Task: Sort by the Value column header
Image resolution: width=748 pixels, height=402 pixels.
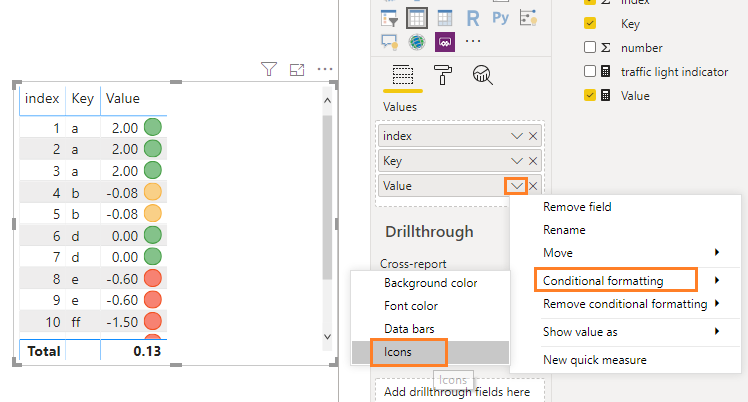Action: pyautogui.click(x=123, y=99)
